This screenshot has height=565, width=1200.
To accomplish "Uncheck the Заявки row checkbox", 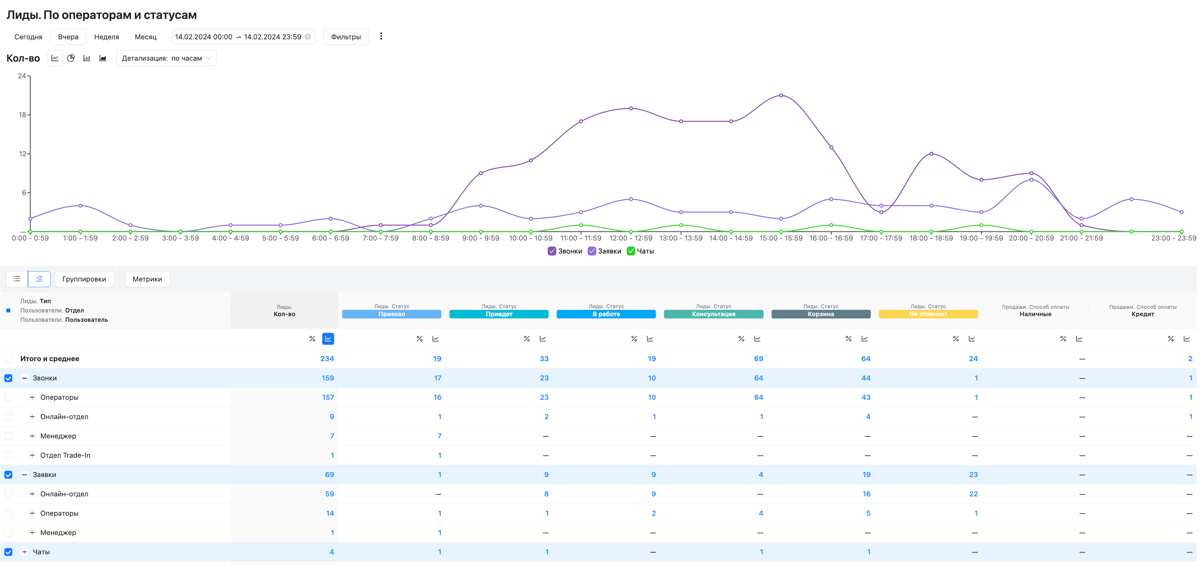I will [x=9, y=475].
